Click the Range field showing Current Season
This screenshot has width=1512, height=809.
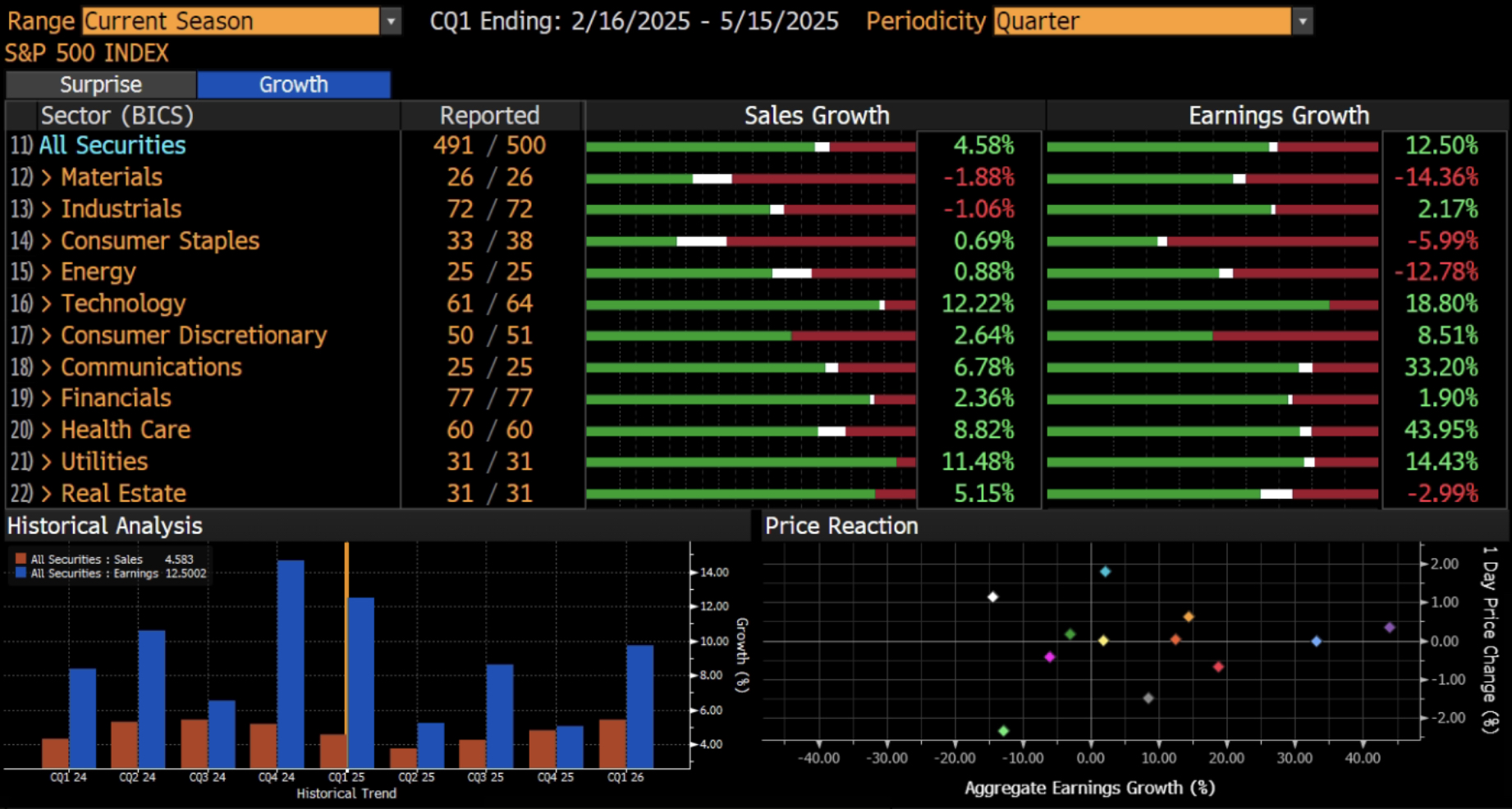(231, 21)
